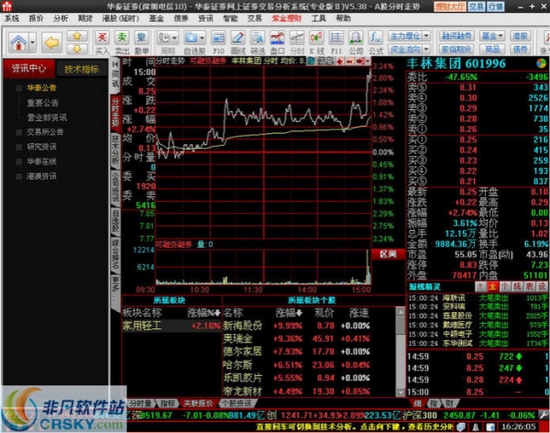Screen dimensions: 550x433
Task: Click the 债券 toolbar button
Action: 520,49
